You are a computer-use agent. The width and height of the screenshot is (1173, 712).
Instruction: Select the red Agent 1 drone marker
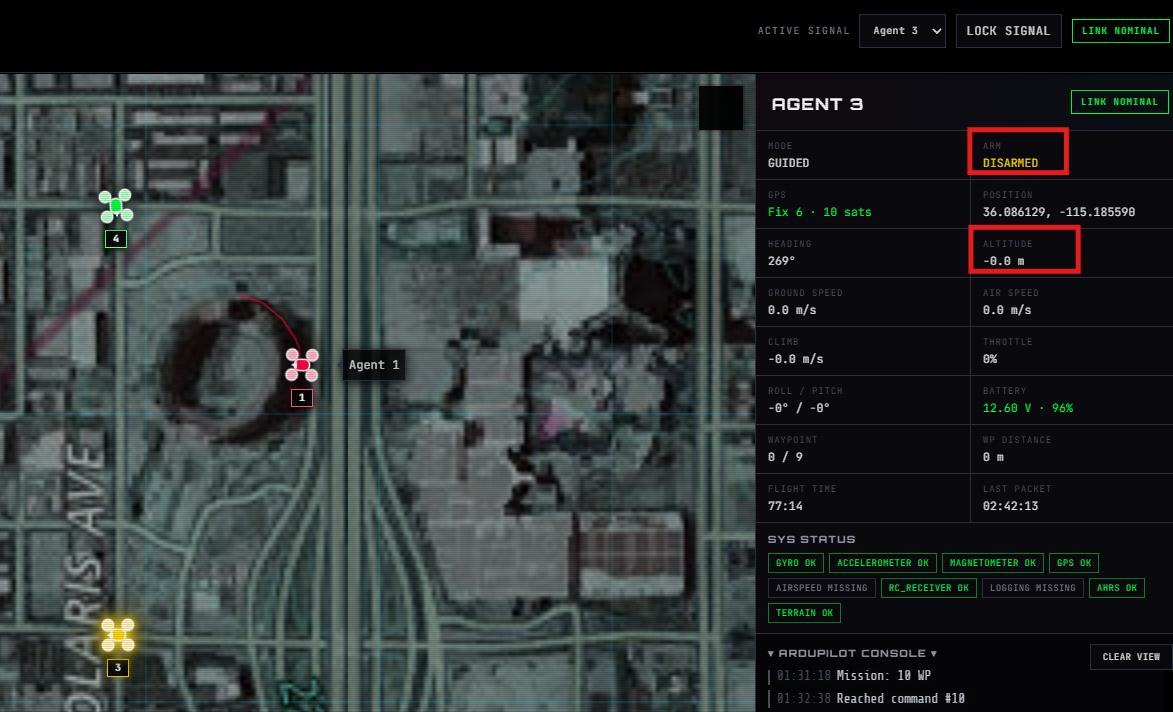coord(302,365)
